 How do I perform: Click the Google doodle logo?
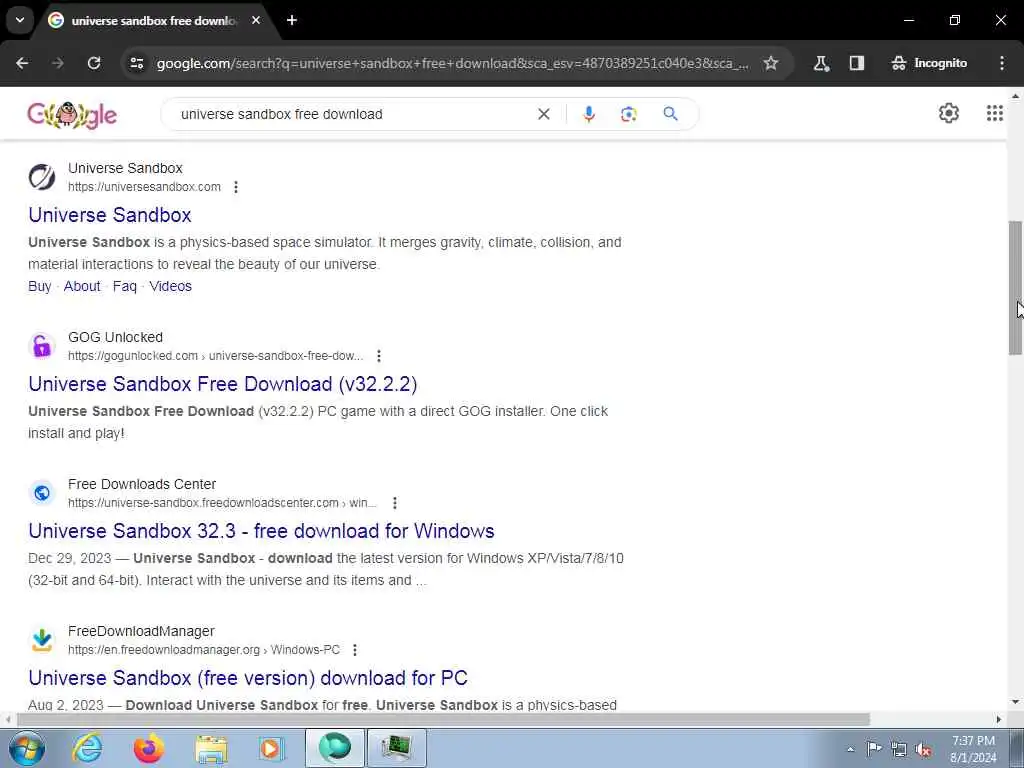point(72,115)
